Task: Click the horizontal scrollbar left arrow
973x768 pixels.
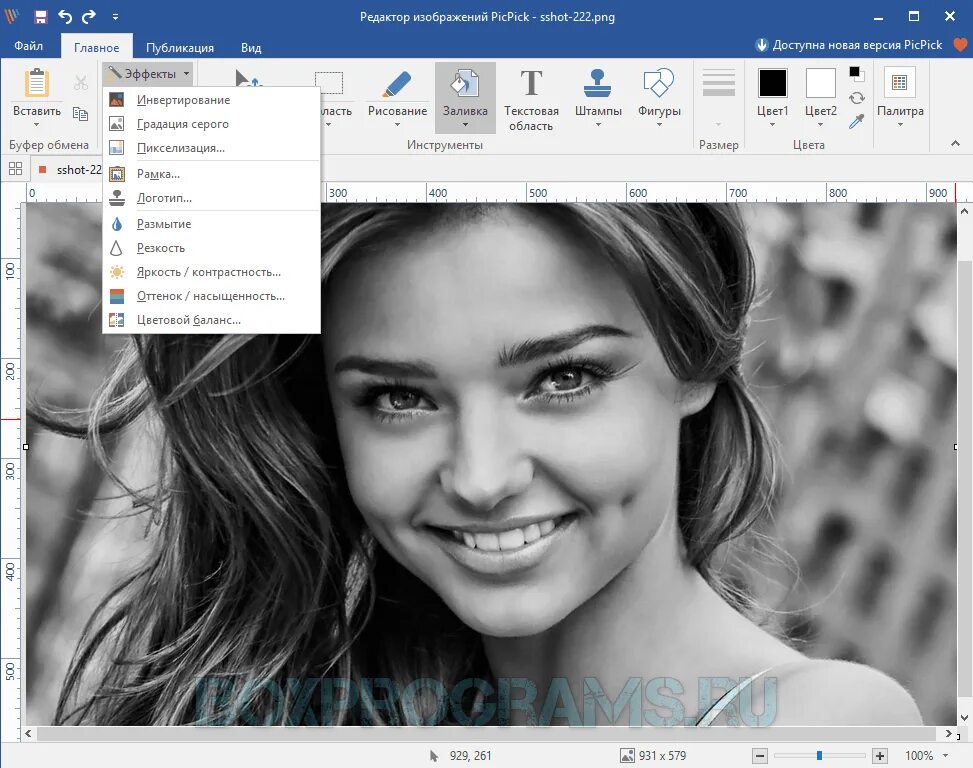Action: coord(29,734)
